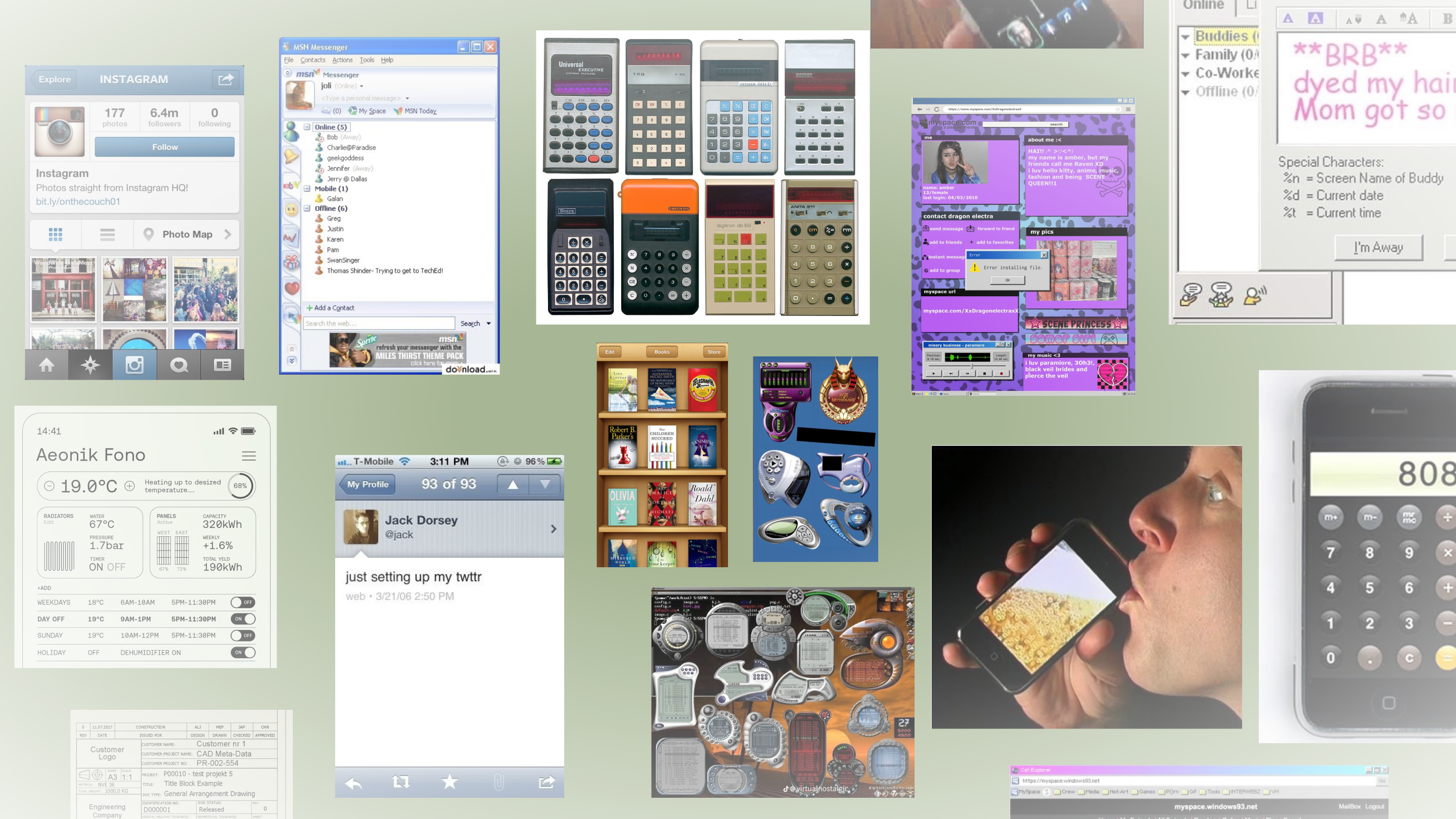This screenshot has width=1456, height=819.
Task: Open Help menu in MSN Messenger
Action: [x=387, y=60]
